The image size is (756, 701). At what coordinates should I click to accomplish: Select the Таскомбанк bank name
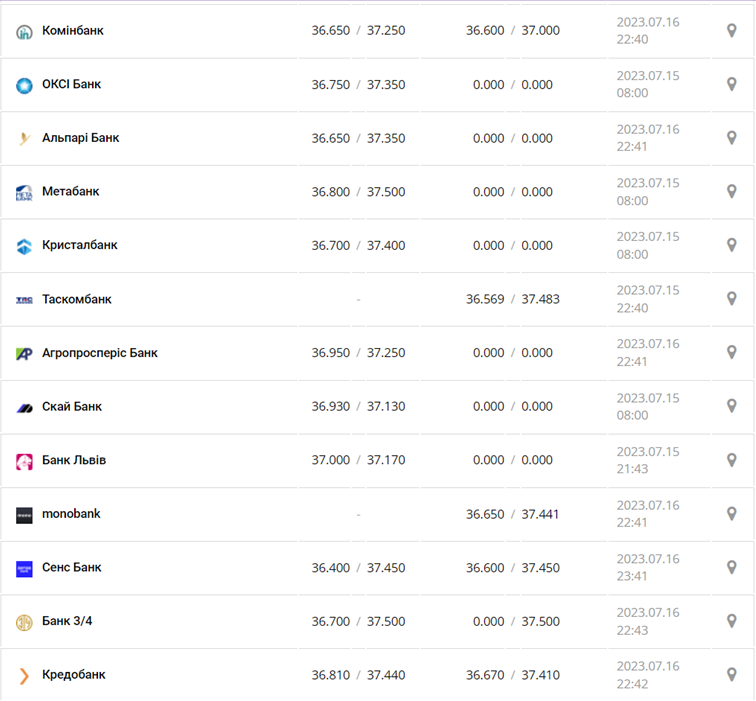(77, 299)
